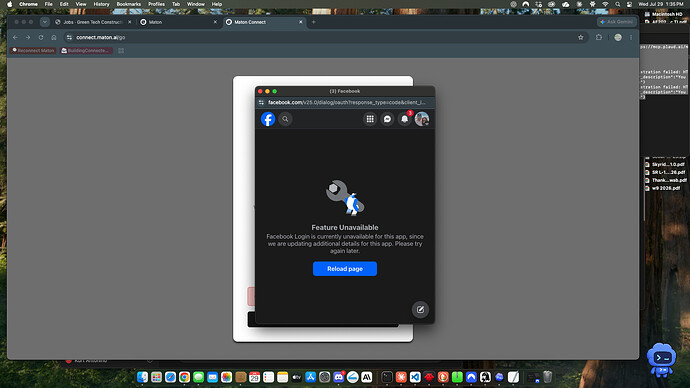Click the Ask Gemini button
690x388 pixels.
[617, 22]
